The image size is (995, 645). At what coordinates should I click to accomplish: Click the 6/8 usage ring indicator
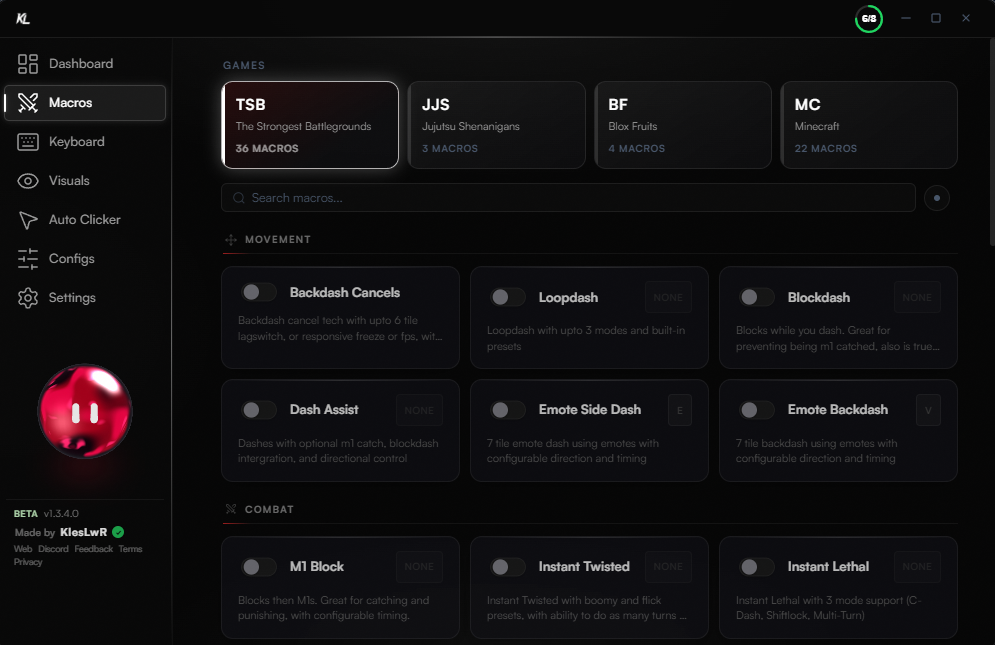tap(869, 18)
